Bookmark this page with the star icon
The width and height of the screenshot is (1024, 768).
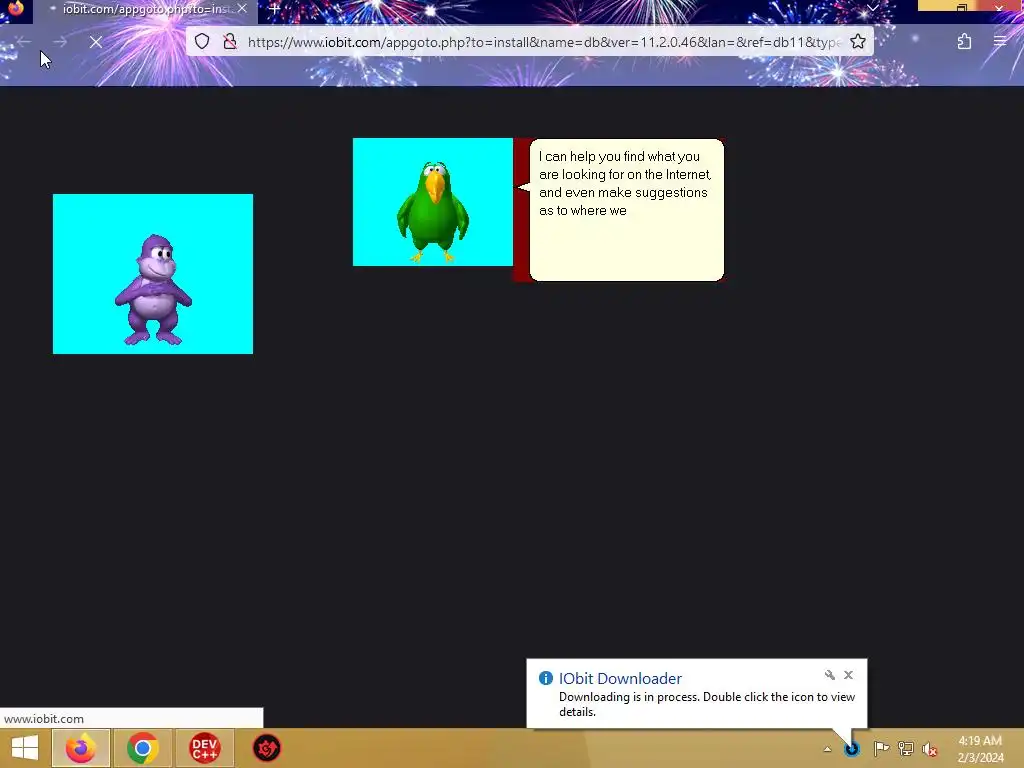(x=857, y=42)
